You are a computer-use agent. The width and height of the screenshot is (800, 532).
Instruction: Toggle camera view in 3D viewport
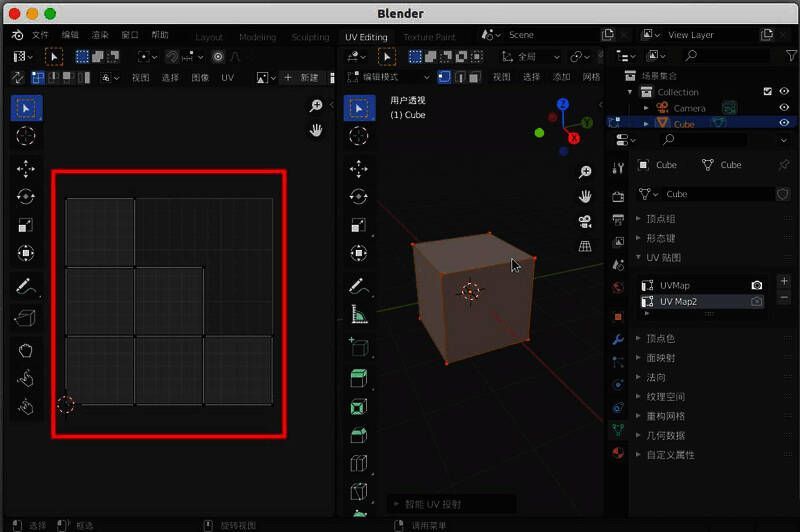pos(586,221)
